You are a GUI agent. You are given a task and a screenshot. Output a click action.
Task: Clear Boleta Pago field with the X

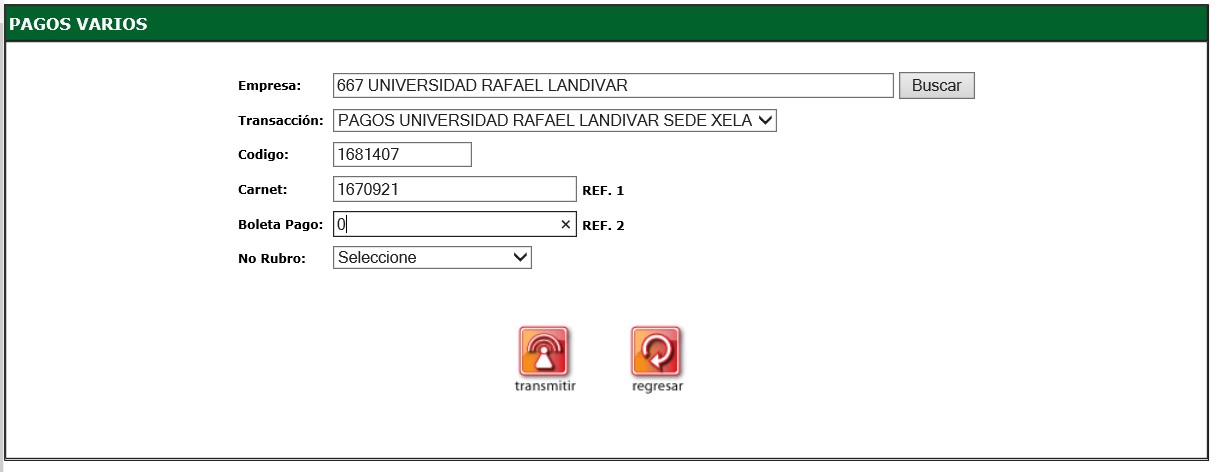[565, 225]
